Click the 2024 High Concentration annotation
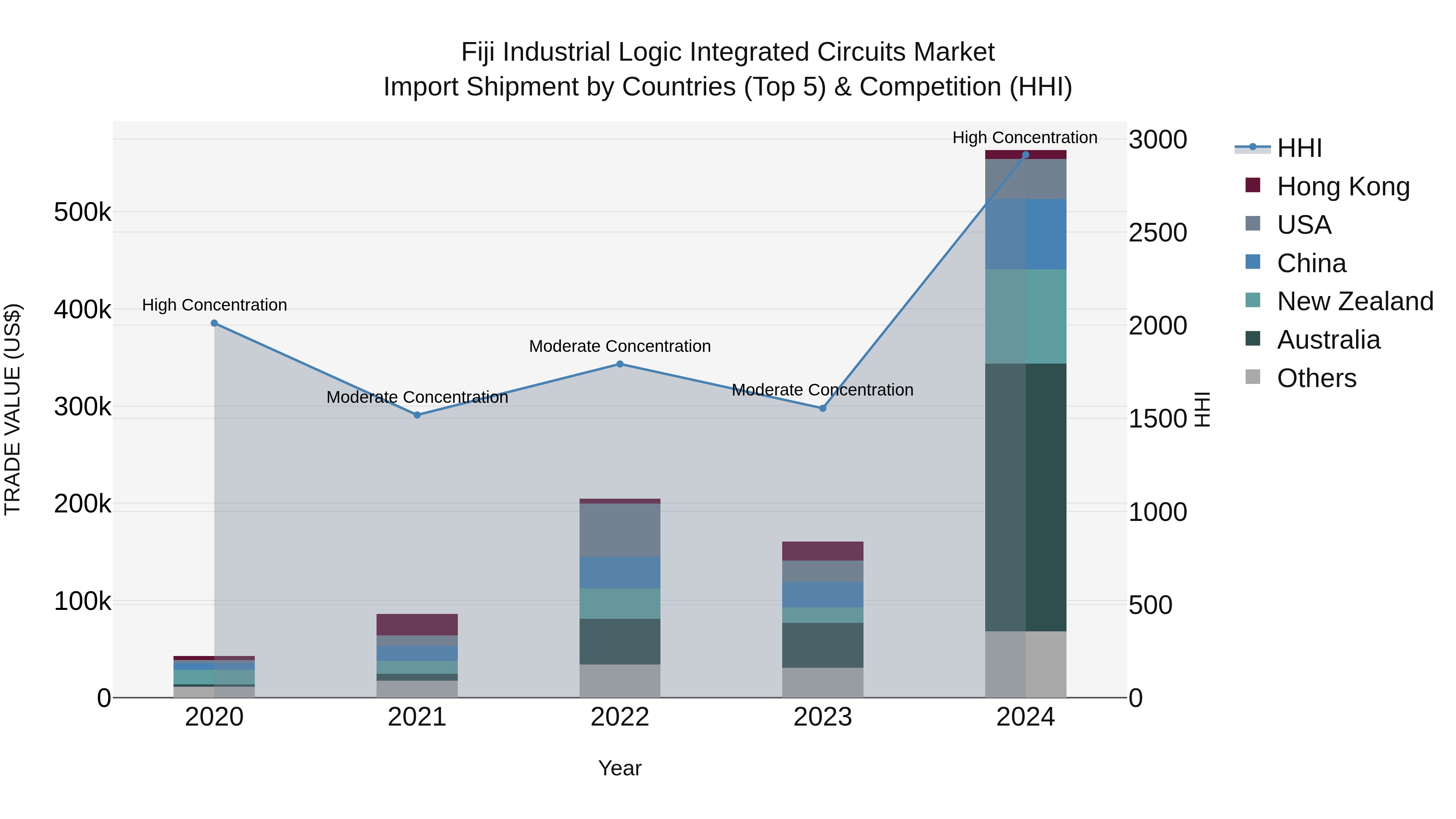1456x819 pixels. [x=1025, y=138]
